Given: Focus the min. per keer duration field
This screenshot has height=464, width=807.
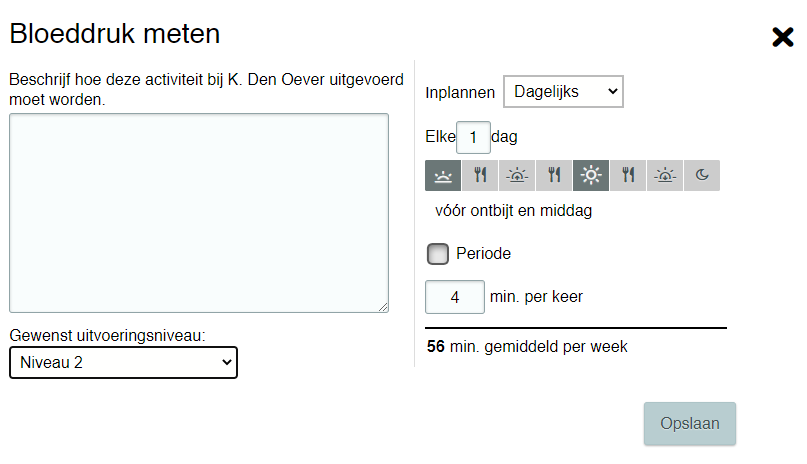Looking at the screenshot, I should click(455, 297).
